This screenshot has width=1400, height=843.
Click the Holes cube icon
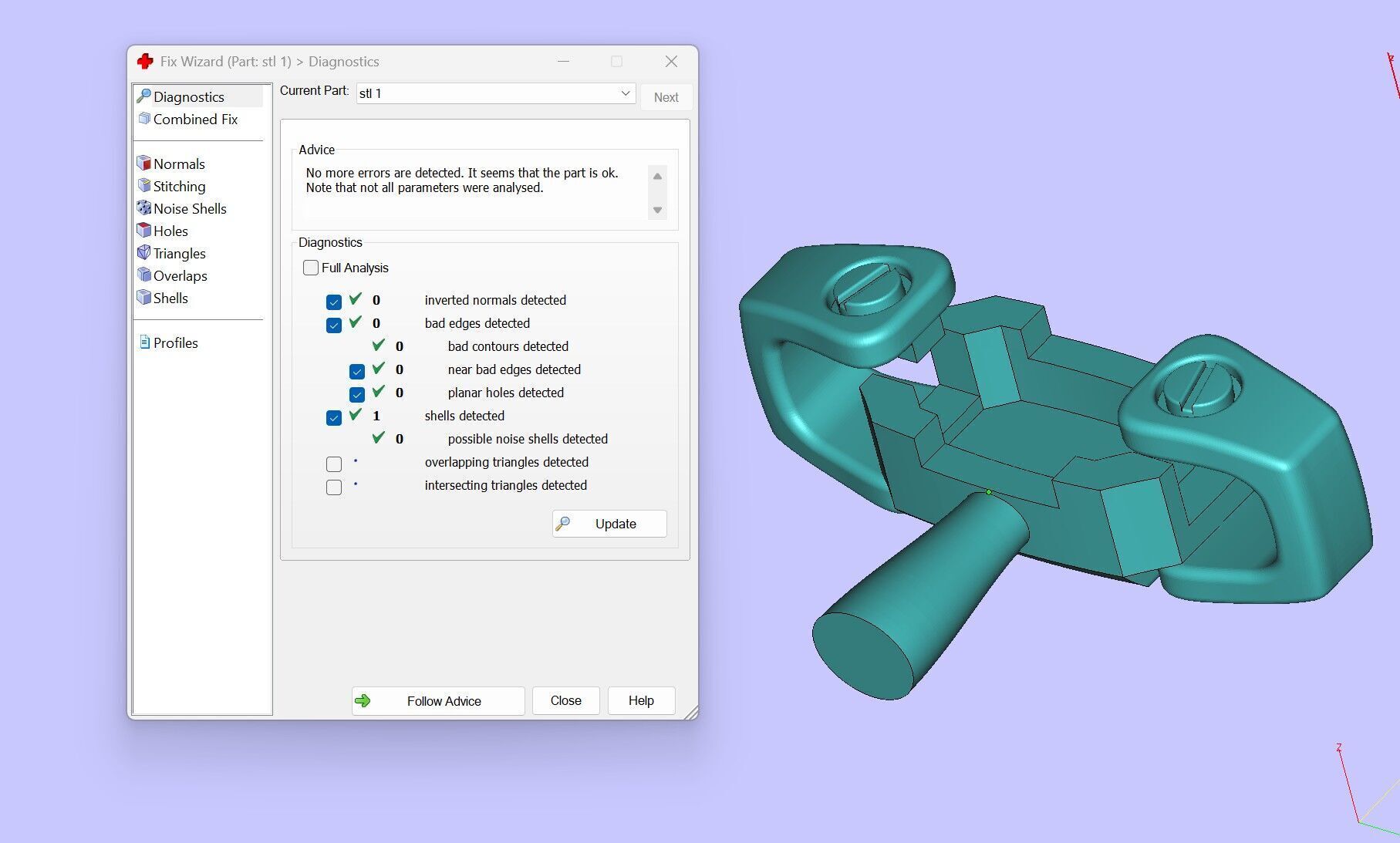pos(144,231)
